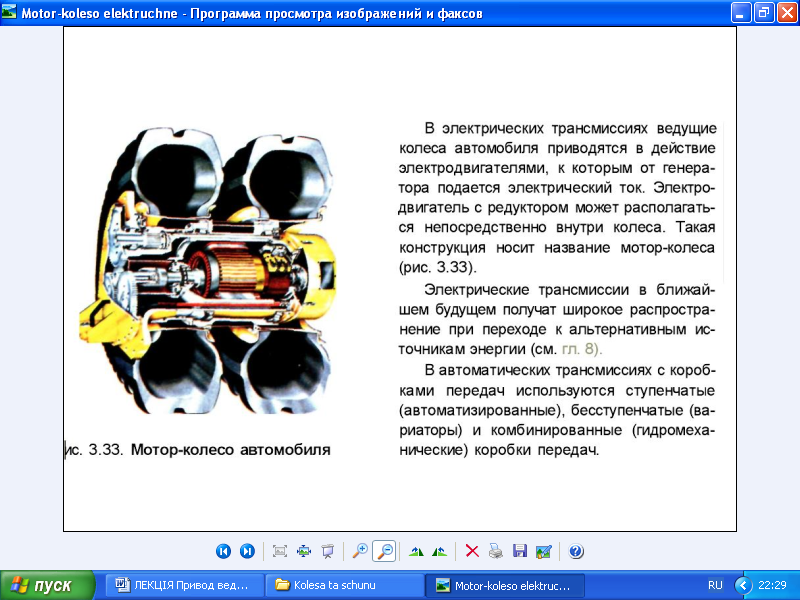Click the clock showing 22:29
Screen dimensions: 800x600
click(x=772, y=585)
